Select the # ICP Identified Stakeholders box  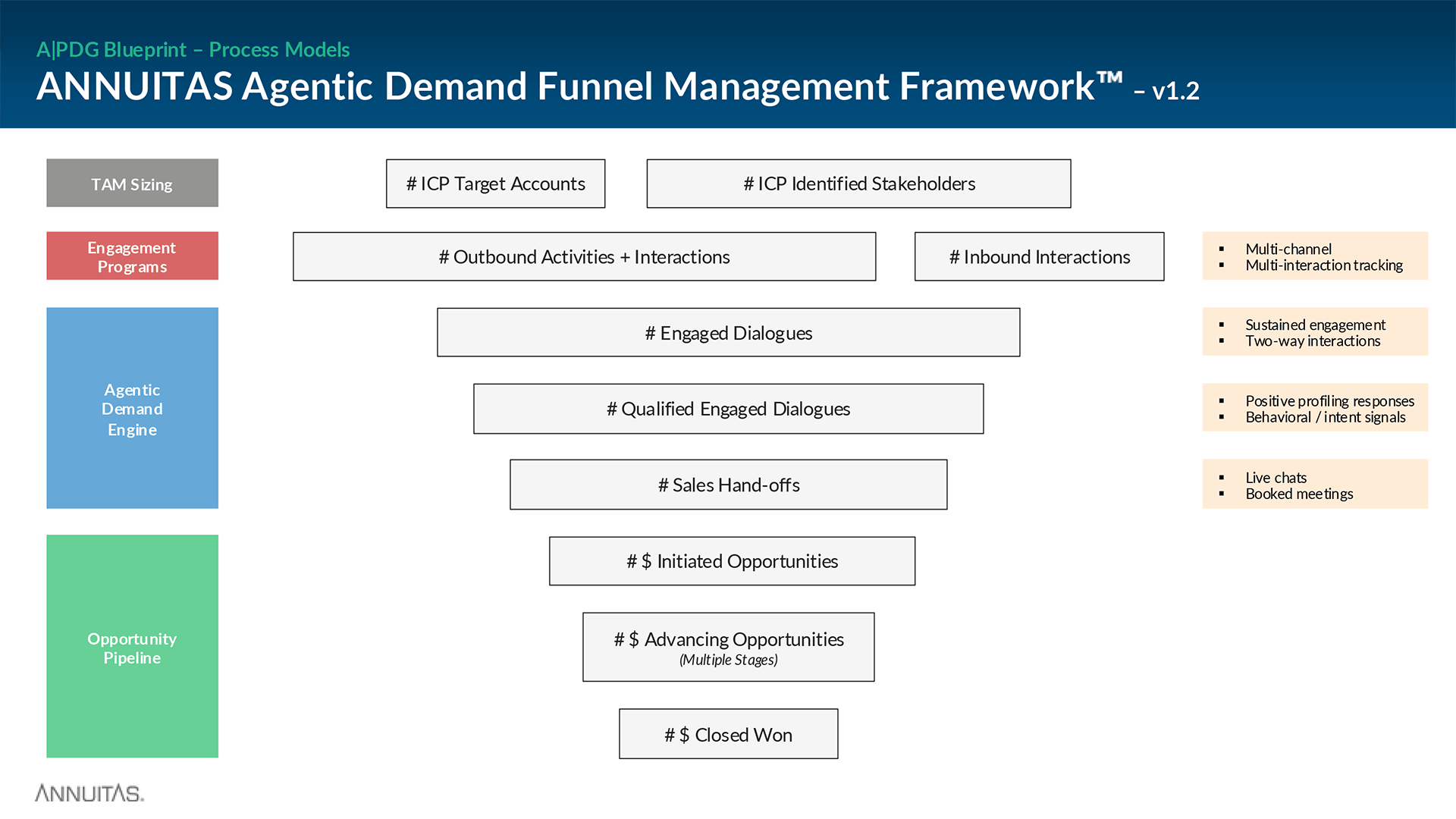(858, 184)
